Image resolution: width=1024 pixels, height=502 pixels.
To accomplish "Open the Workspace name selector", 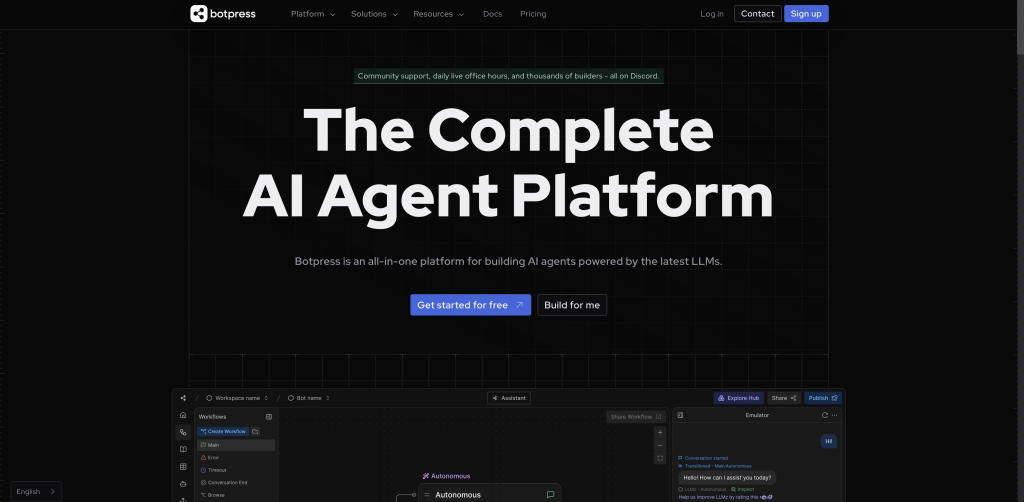I will tap(237, 398).
